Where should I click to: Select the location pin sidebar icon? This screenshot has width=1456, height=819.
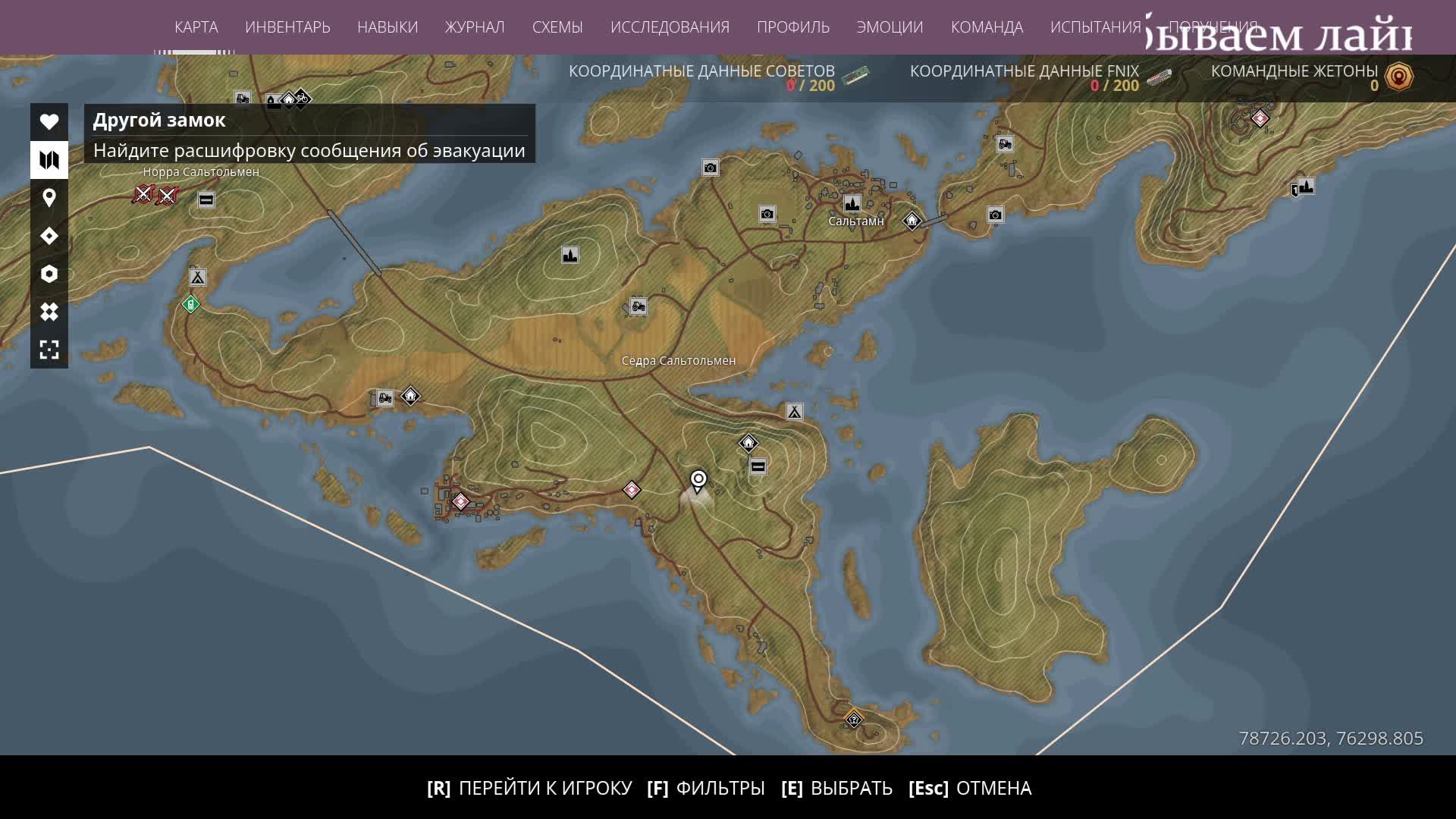49,198
